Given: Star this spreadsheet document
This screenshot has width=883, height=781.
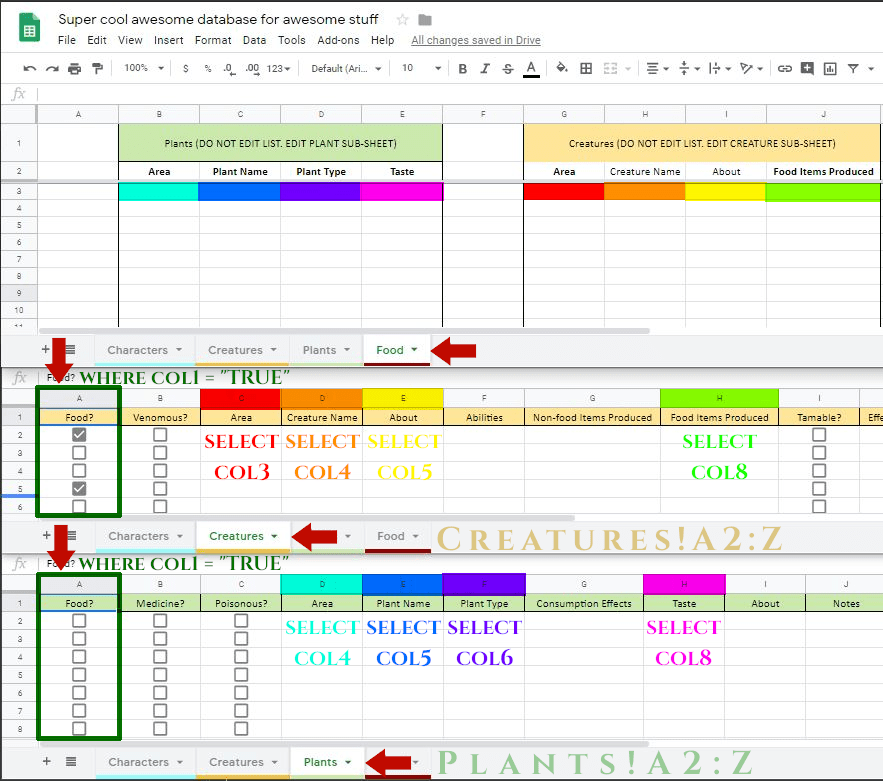Looking at the screenshot, I should [402, 20].
